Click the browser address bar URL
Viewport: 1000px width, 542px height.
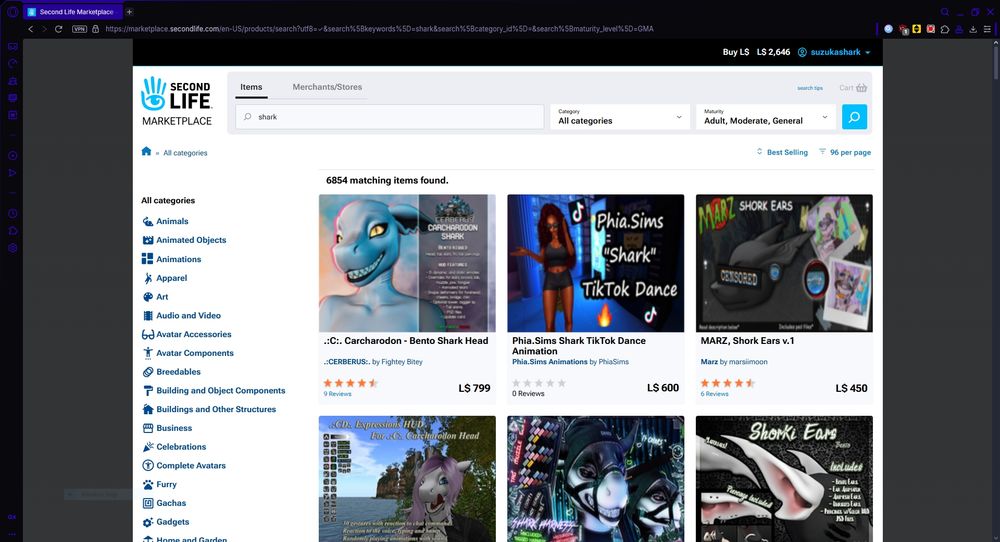379,29
